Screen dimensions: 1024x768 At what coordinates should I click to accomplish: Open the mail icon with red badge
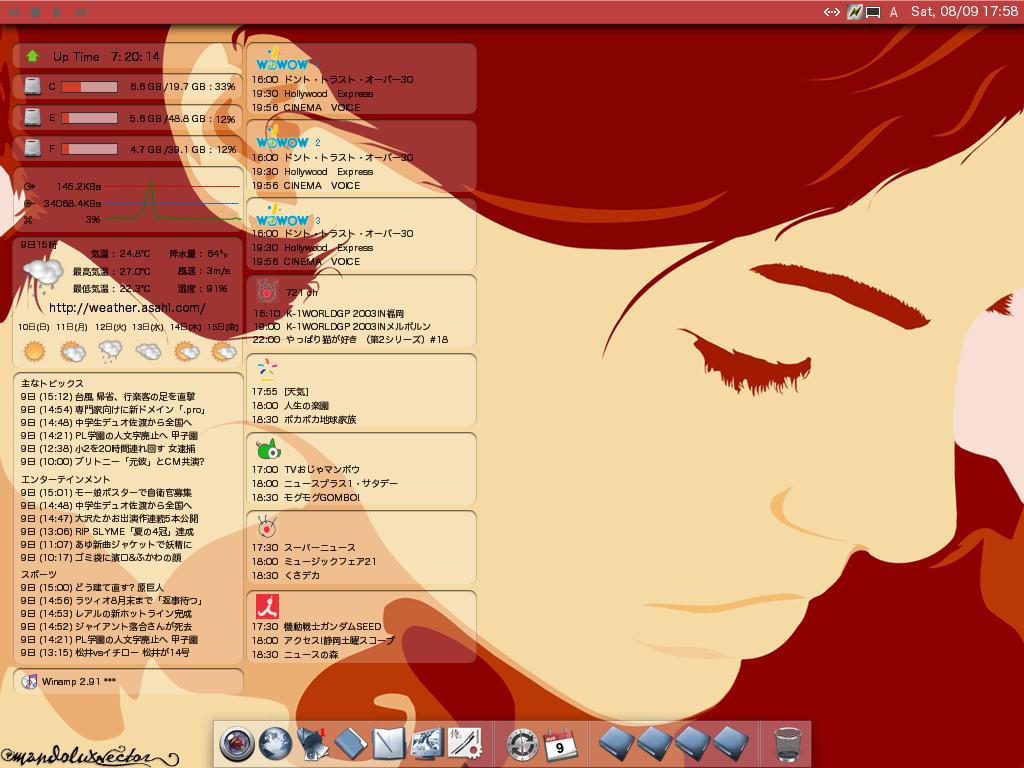click(313, 744)
